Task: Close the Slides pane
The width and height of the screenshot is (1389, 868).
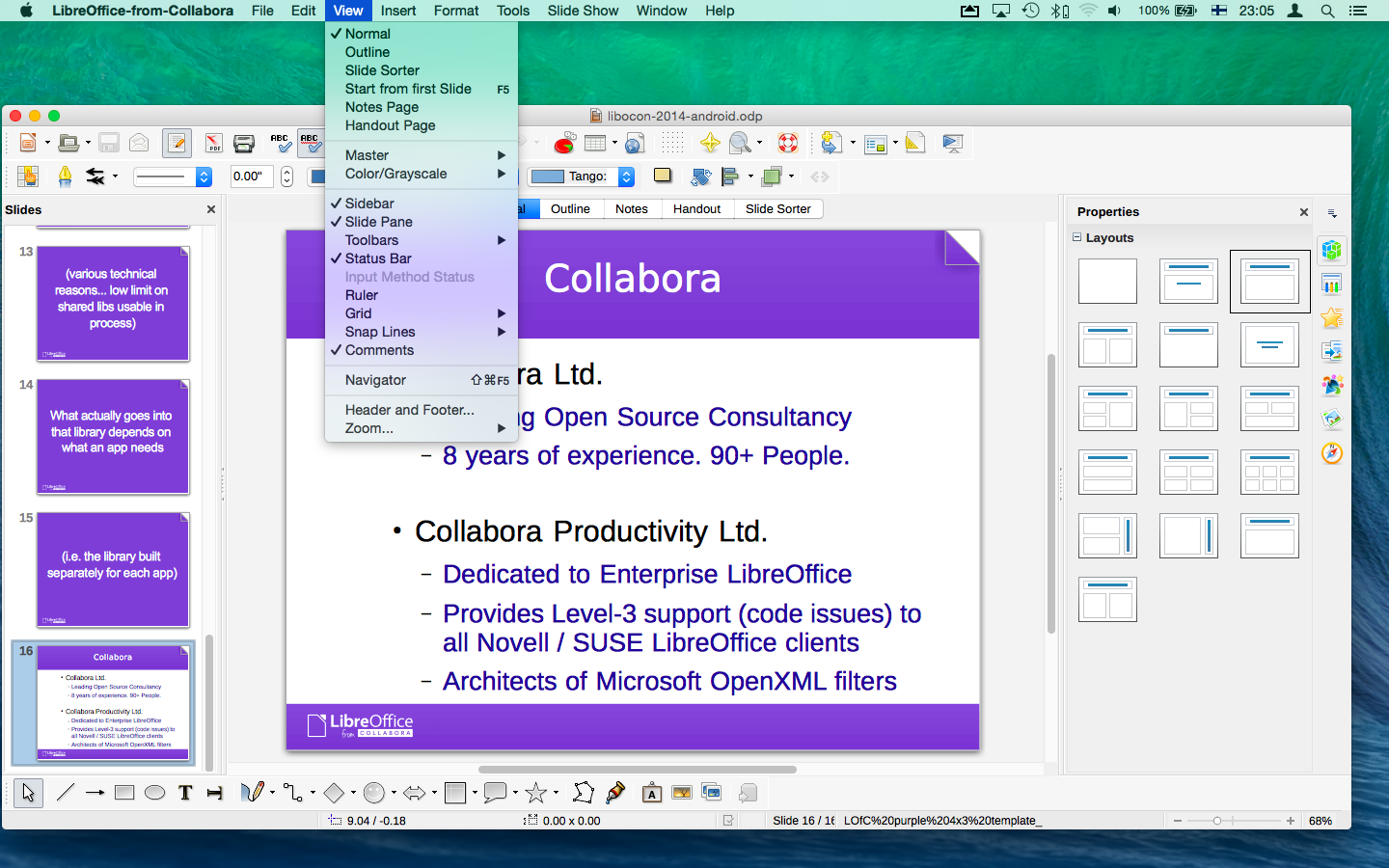Action: [x=211, y=209]
